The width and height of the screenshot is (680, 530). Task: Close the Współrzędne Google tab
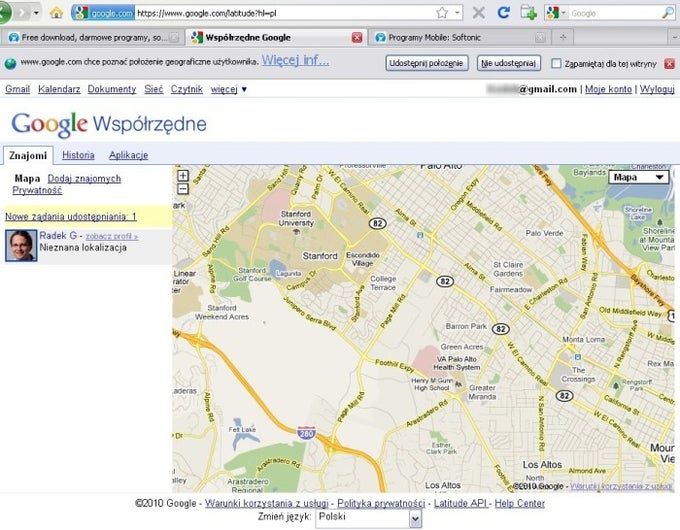coord(357,38)
